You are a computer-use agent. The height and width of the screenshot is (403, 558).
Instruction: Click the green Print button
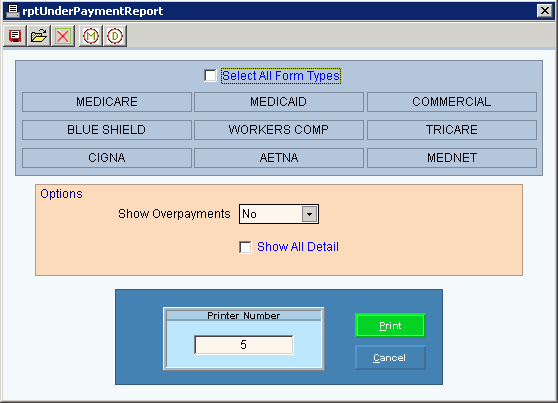coord(390,325)
